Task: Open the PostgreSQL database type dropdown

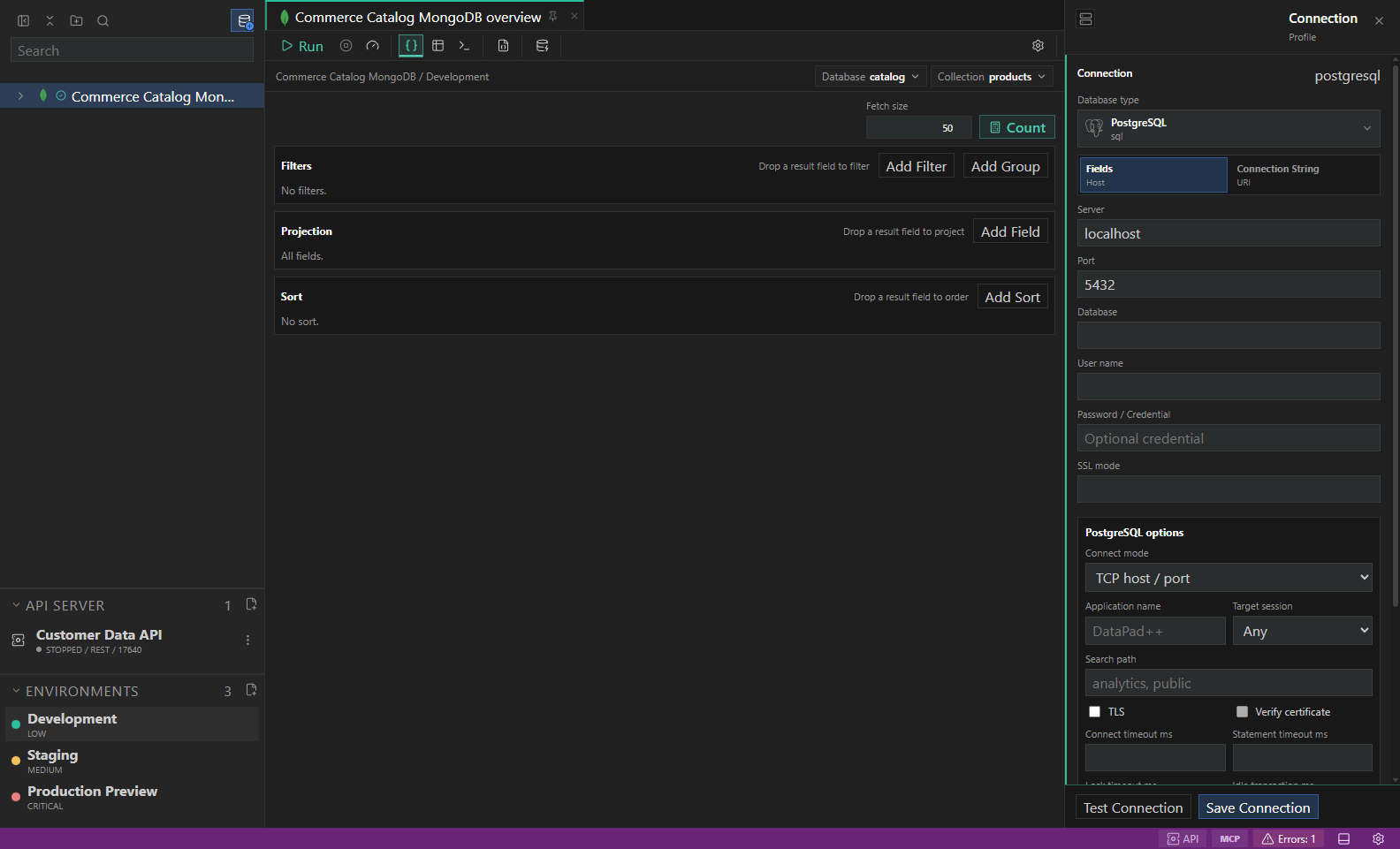Action: click(1229, 128)
